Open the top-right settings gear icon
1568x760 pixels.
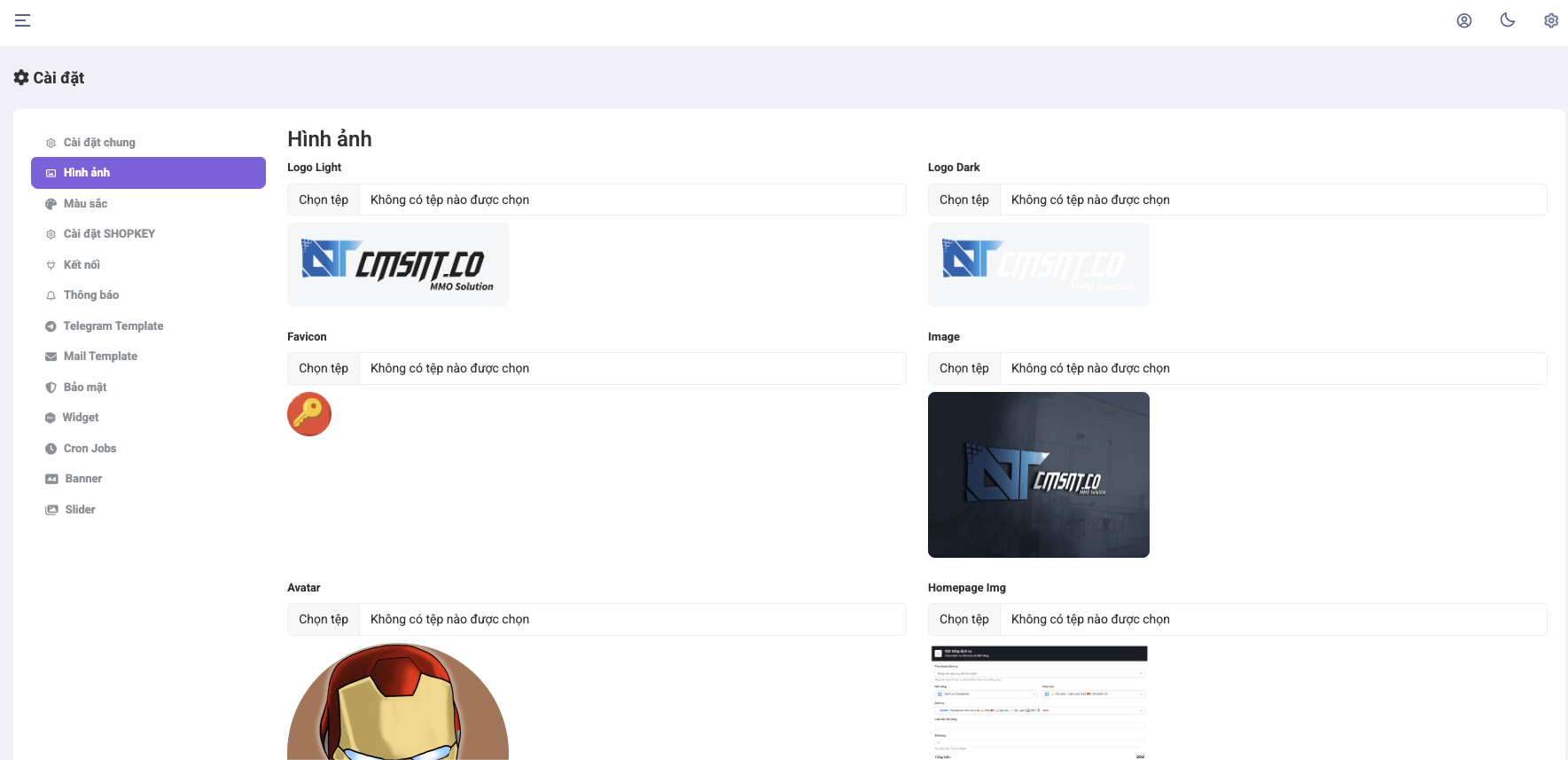pos(1551,20)
